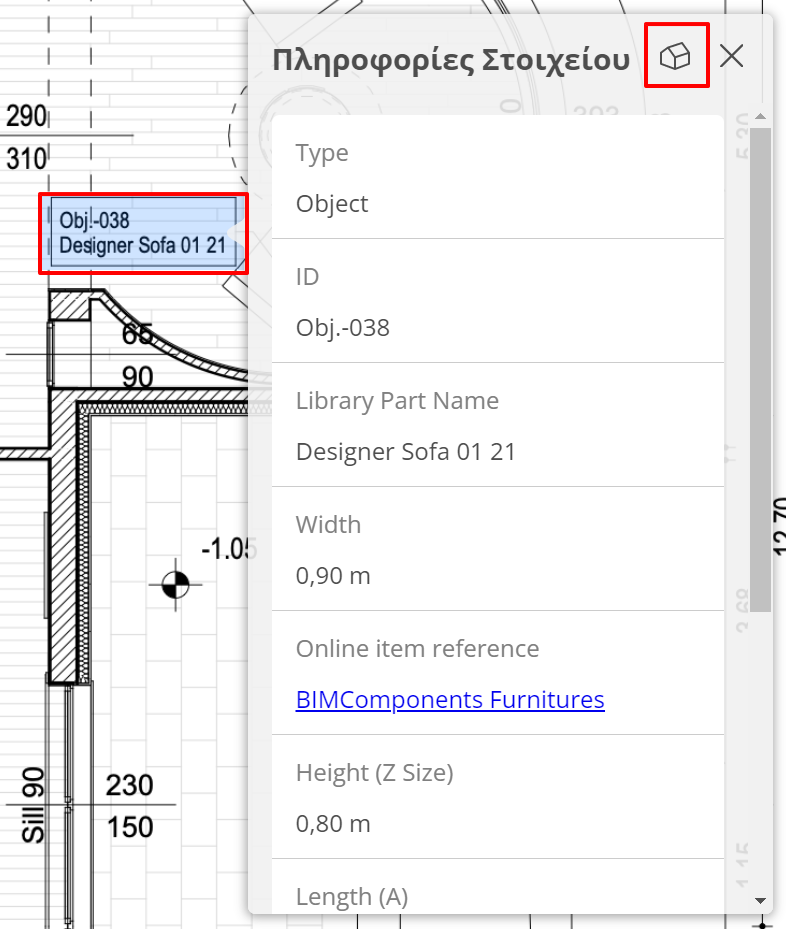Click the '310' dimension on floor plan
Screen dimensions: 786x929
(27, 159)
